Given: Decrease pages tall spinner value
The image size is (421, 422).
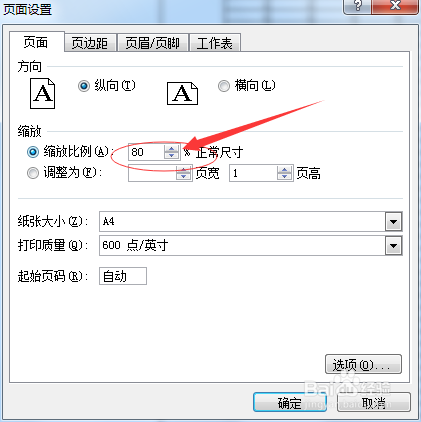Looking at the screenshot, I should (x=284, y=177).
